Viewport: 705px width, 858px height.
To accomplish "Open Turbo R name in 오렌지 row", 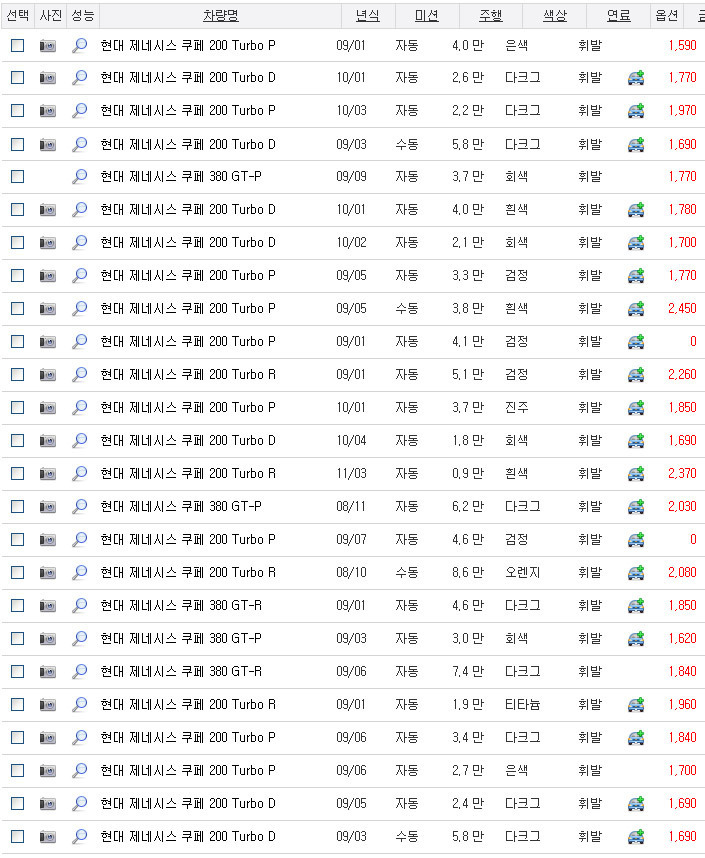I will [188, 572].
